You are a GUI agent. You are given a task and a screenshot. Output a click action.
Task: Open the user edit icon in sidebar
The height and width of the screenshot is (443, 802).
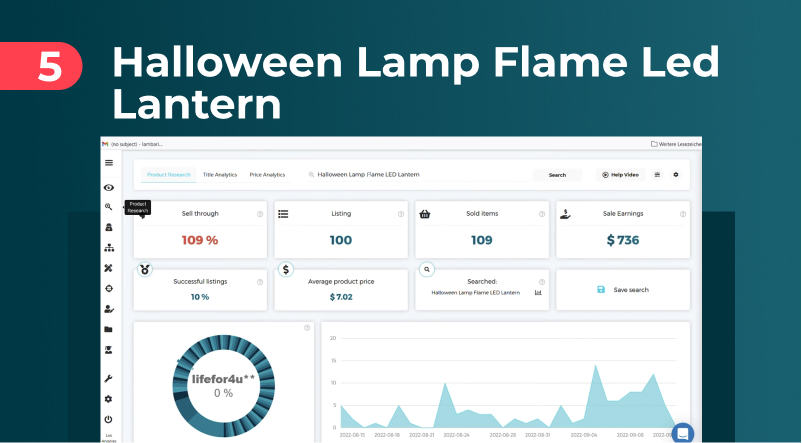click(x=109, y=309)
